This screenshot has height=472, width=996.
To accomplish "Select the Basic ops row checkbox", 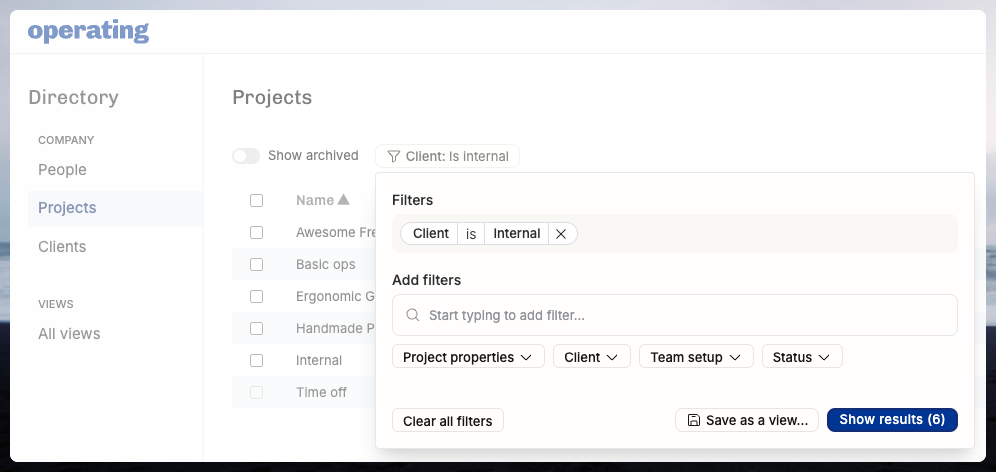I will tap(257, 265).
